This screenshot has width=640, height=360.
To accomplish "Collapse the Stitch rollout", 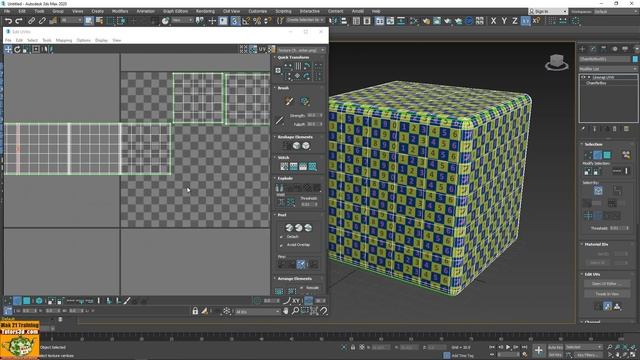I will click(275, 158).
